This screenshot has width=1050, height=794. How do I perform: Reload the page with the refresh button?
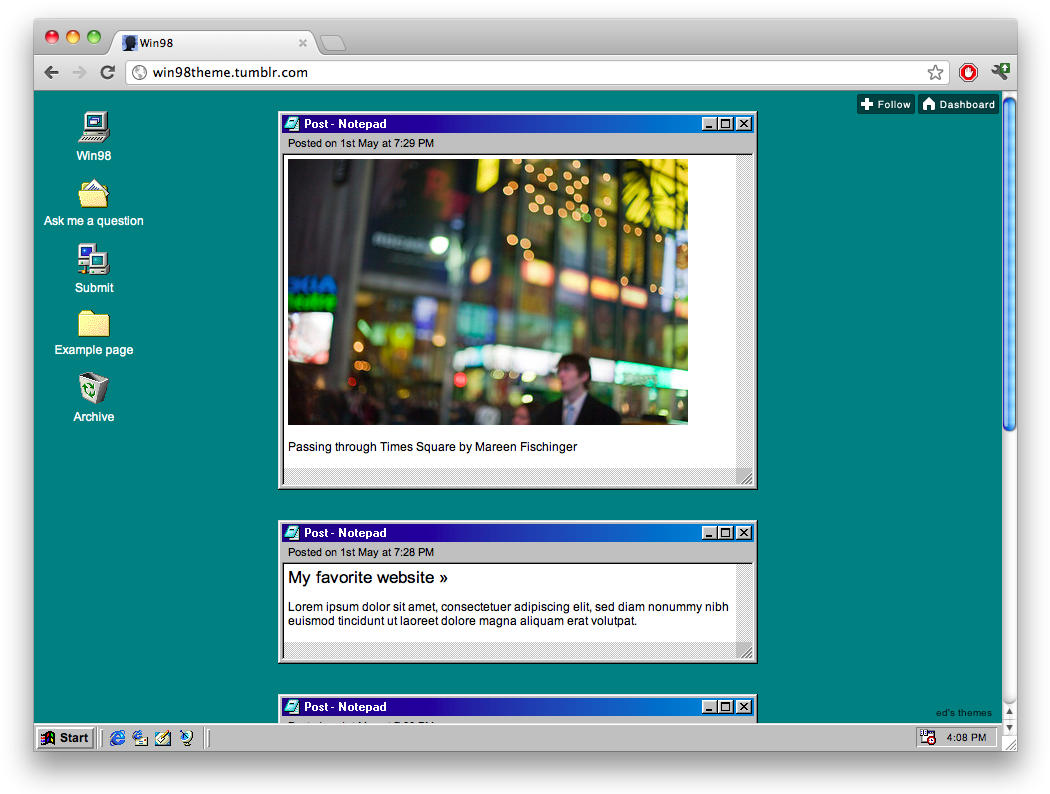pyautogui.click(x=107, y=72)
